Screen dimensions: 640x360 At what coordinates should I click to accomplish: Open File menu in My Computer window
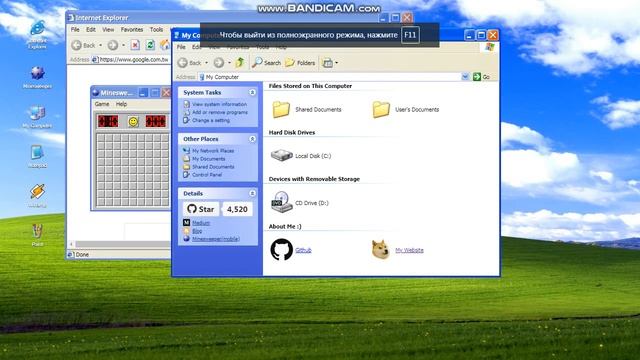(x=181, y=47)
